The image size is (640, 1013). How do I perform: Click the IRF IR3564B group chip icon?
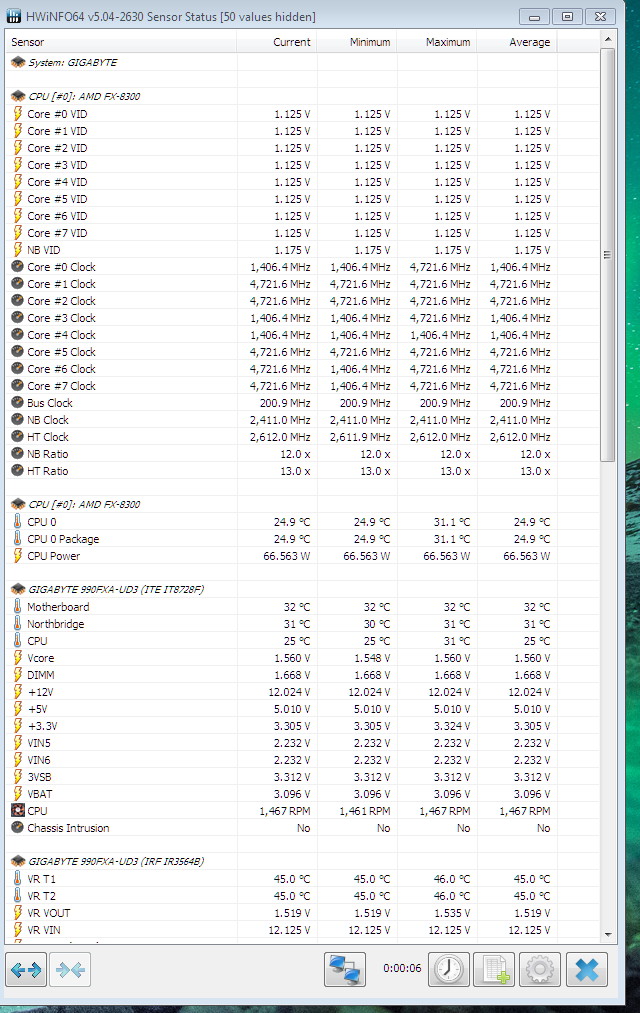[x=18, y=861]
